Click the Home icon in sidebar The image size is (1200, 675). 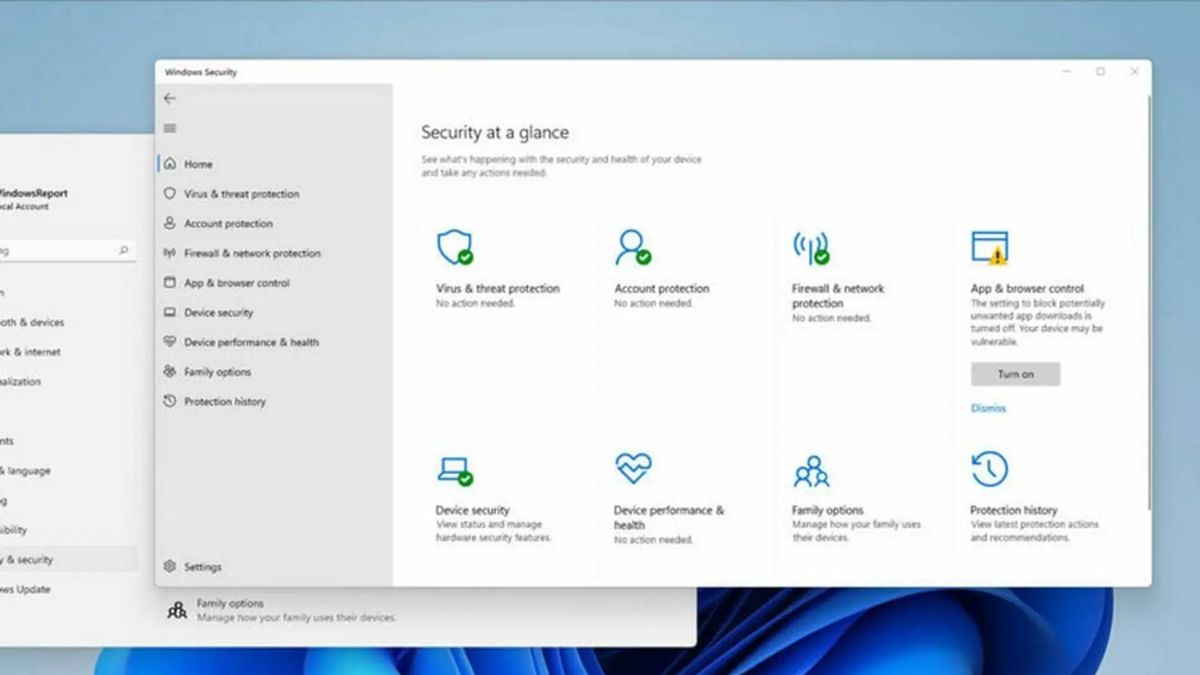169,164
